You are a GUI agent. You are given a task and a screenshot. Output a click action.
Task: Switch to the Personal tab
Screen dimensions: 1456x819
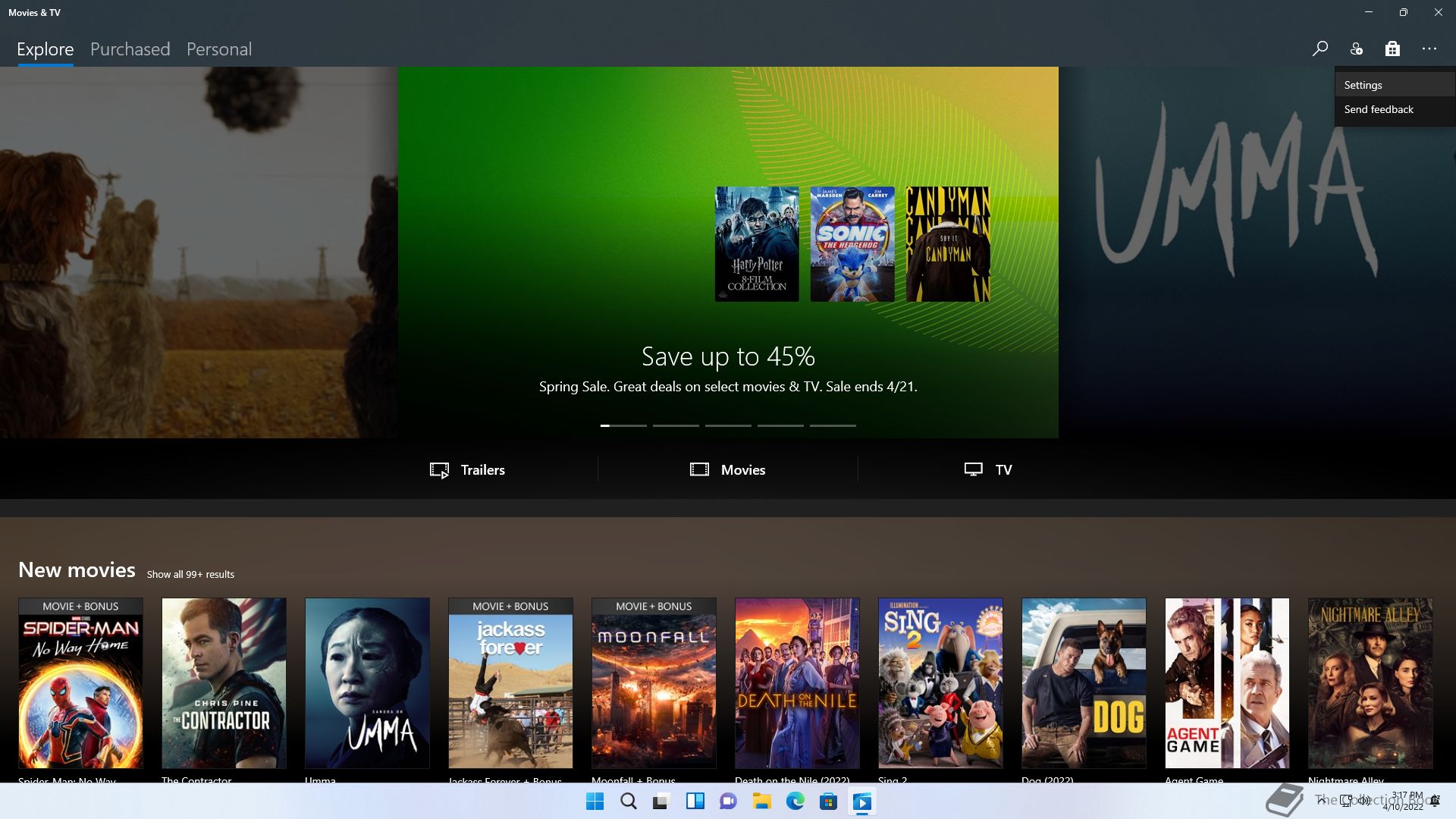click(219, 49)
